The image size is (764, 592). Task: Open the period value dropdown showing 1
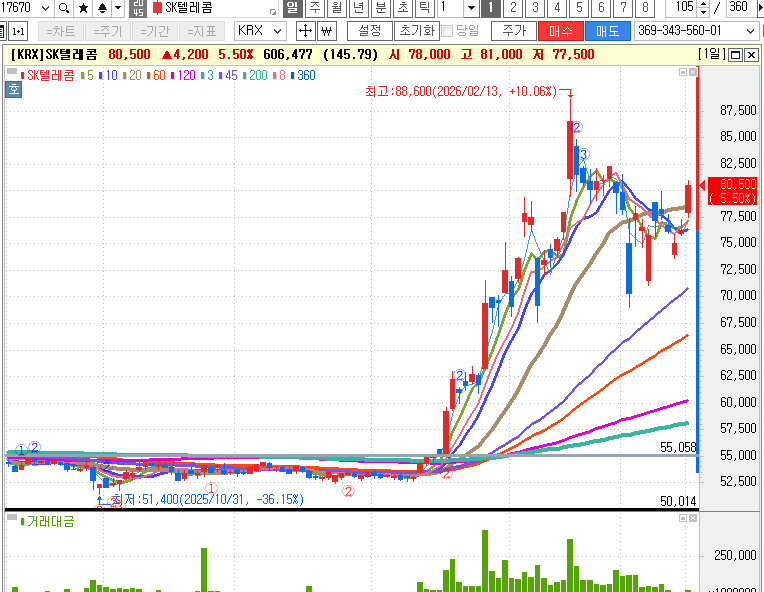[471, 8]
